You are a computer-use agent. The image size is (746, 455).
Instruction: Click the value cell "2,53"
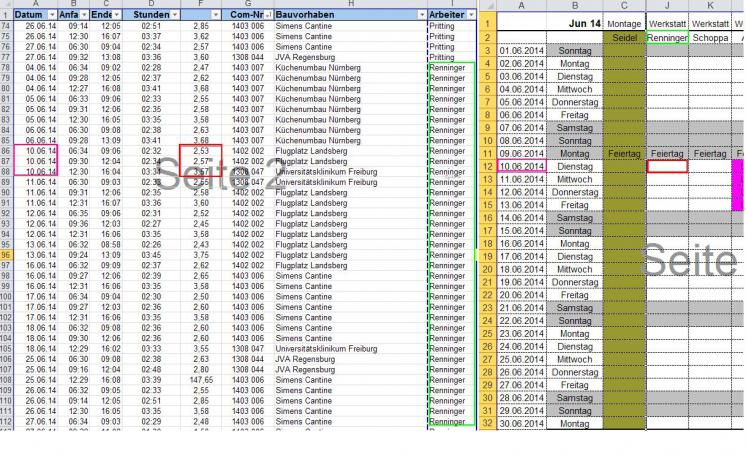coord(201,151)
